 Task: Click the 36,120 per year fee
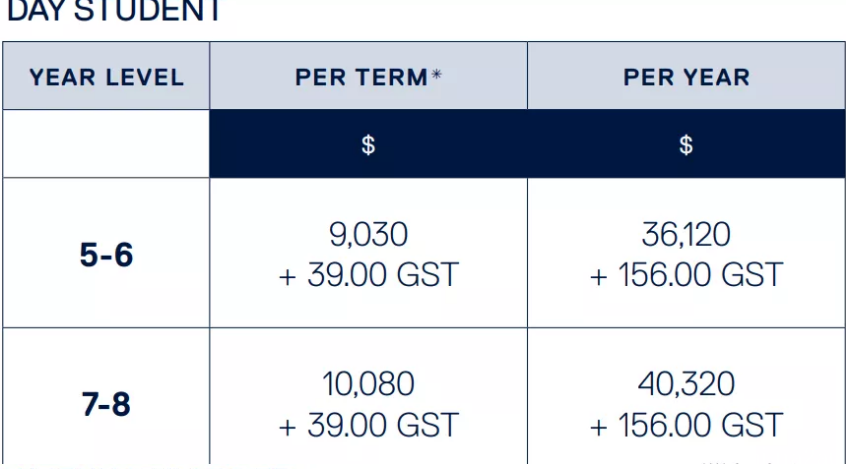pyautogui.click(x=686, y=234)
